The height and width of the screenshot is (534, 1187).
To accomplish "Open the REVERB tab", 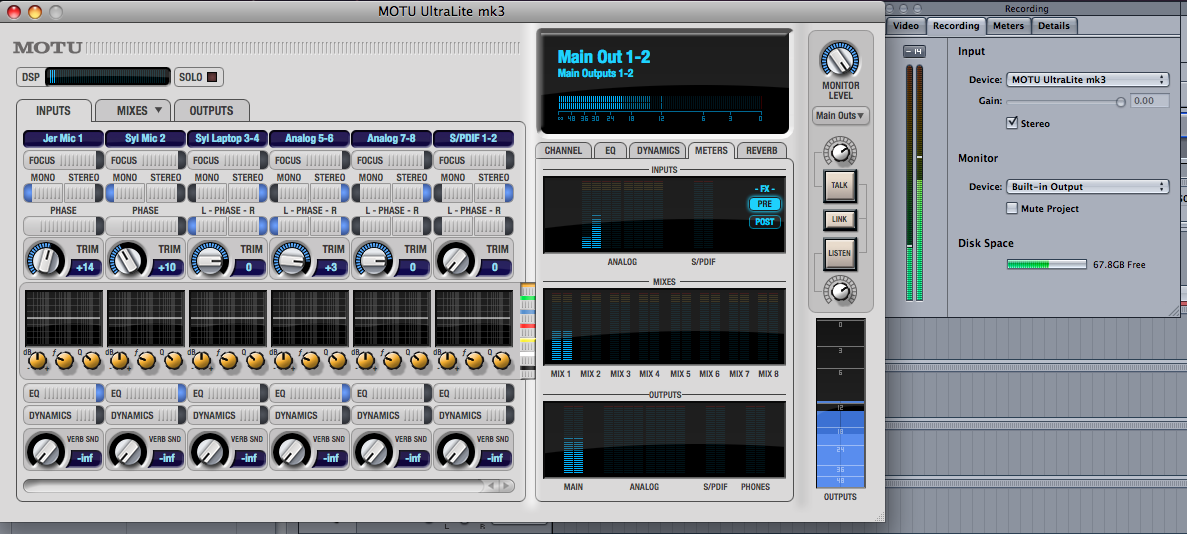I will click(x=762, y=150).
